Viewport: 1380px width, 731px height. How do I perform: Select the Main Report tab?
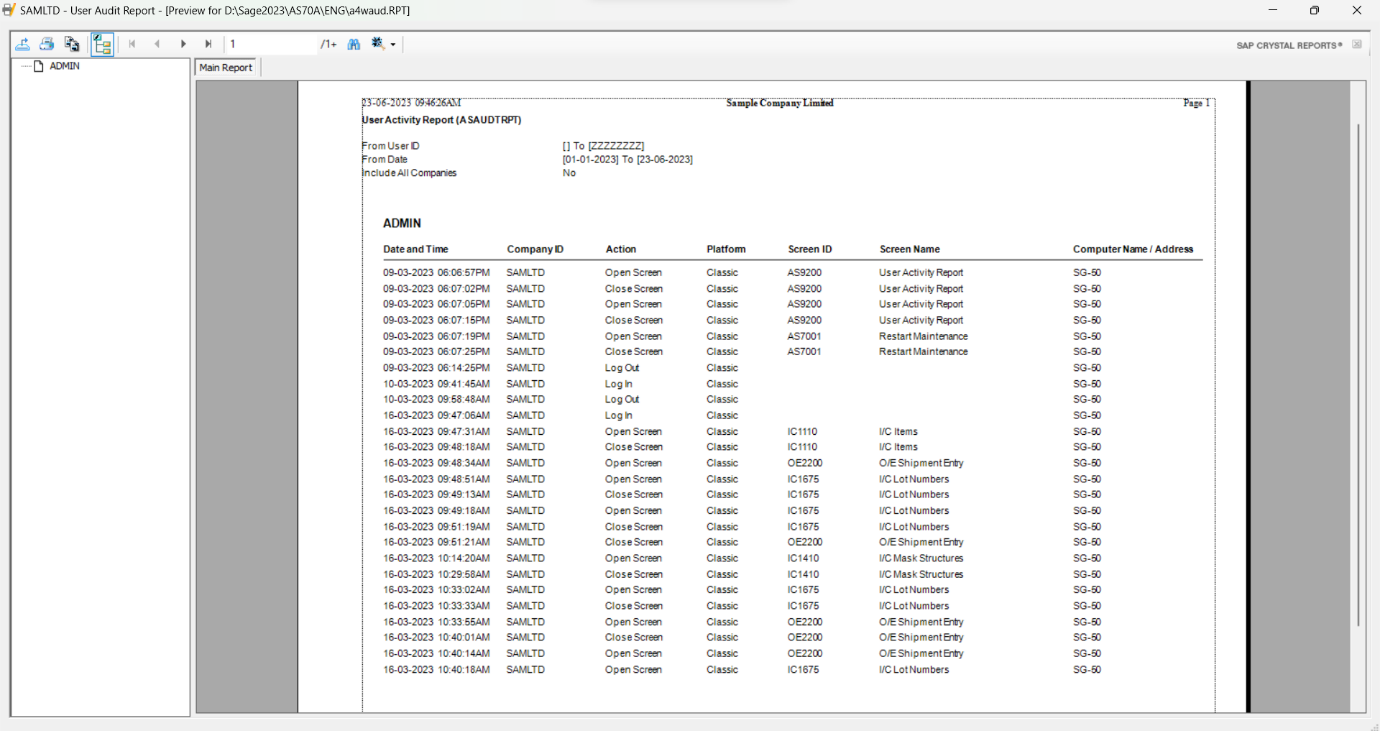pos(226,68)
